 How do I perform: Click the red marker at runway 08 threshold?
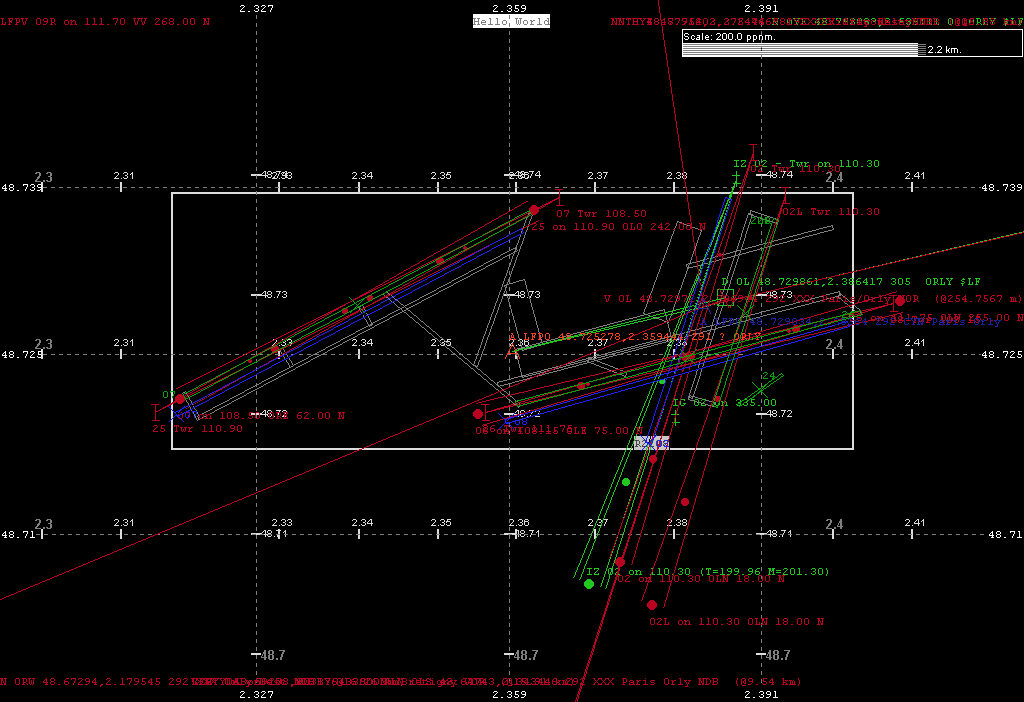tap(478, 413)
